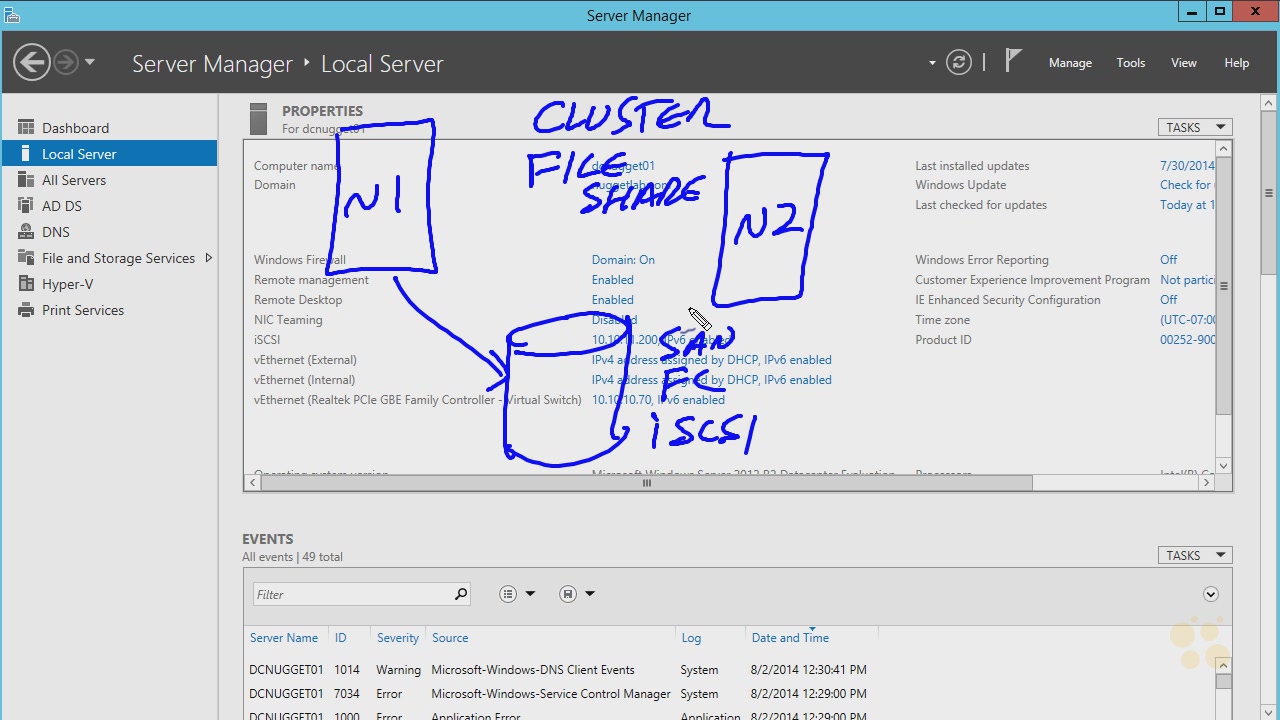Click properties panel horizontal scrollbar thumb

[x=646, y=483]
